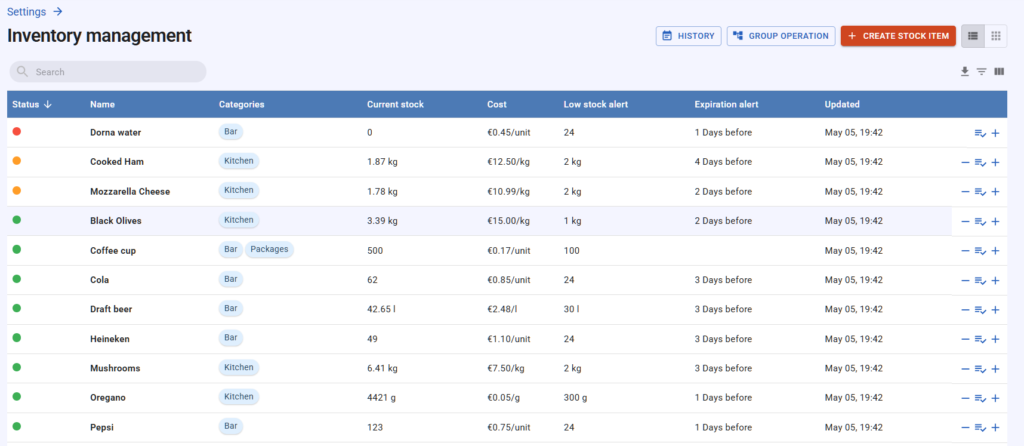Add stock to Cooked Ham
This screenshot has height=446, width=1024.
995,163
